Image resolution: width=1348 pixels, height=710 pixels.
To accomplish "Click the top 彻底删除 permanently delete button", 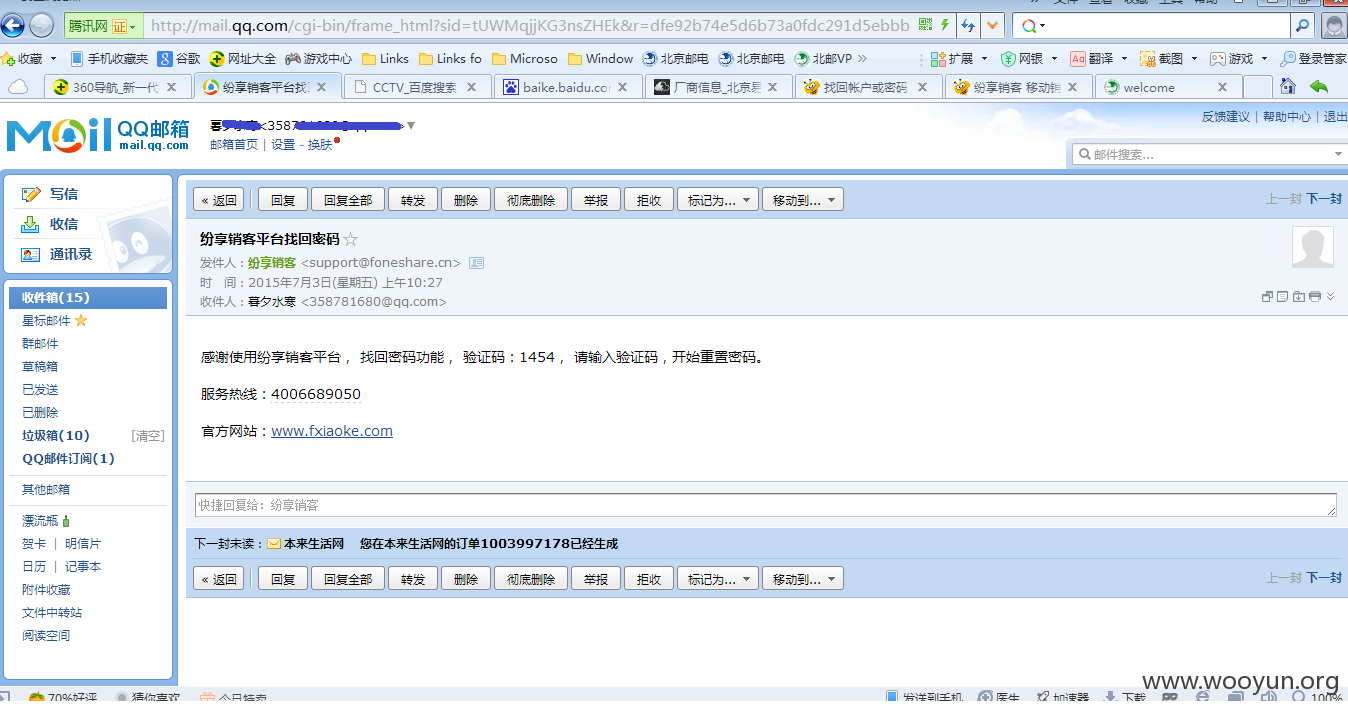I will tap(531, 200).
